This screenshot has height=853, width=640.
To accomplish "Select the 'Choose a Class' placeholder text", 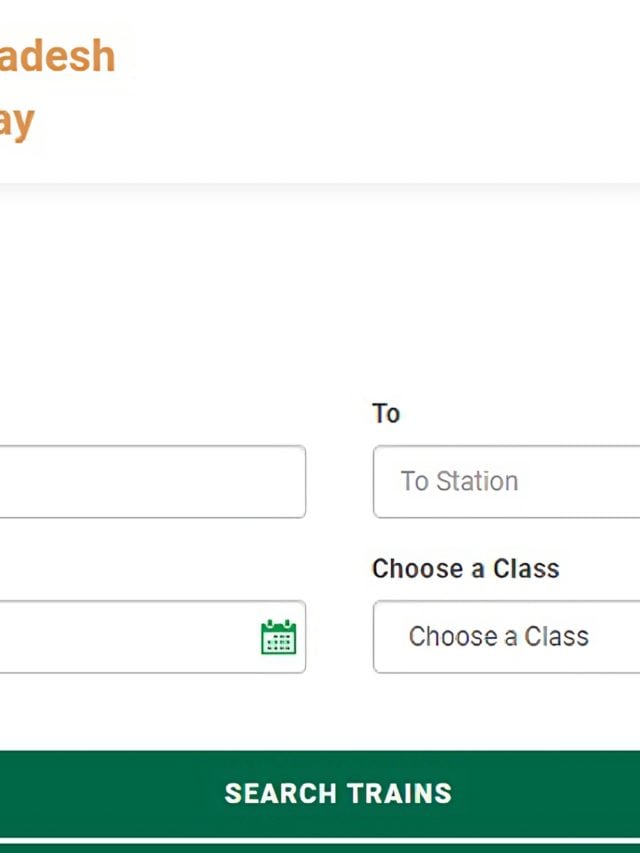I will [499, 636].
